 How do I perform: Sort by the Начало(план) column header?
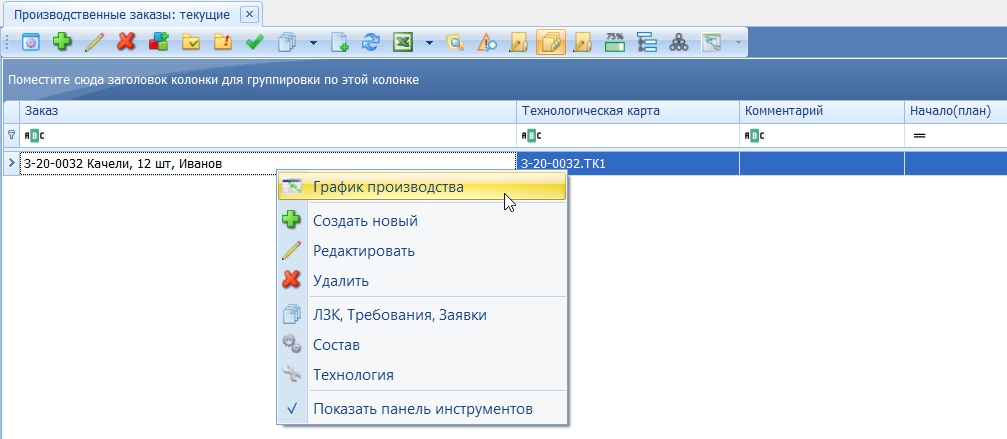pos(956,112)
